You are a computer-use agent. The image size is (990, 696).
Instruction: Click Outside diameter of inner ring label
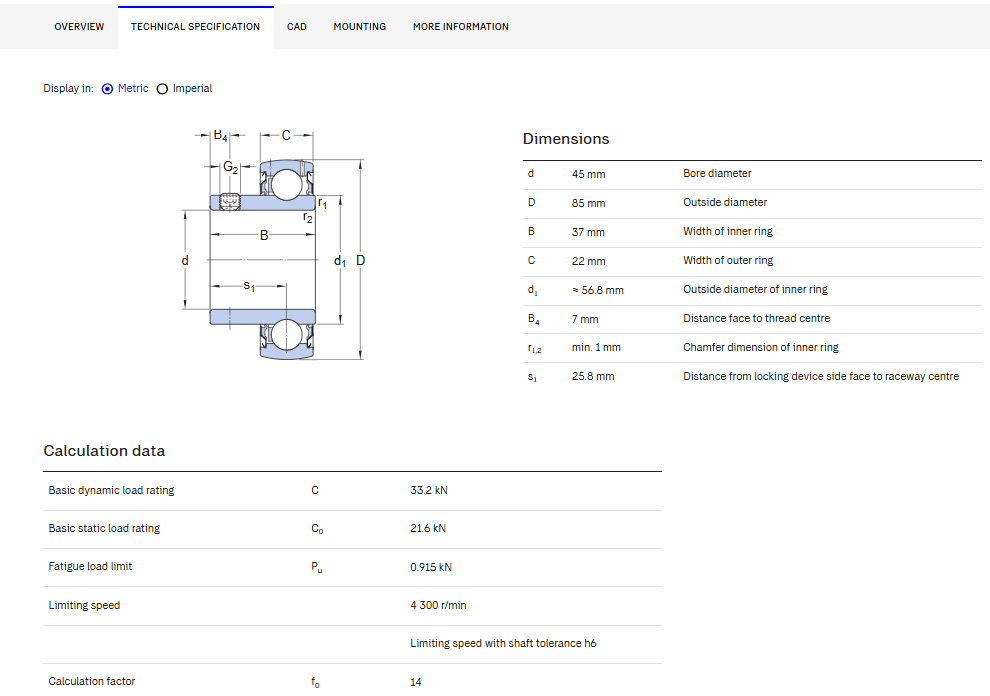755,289
